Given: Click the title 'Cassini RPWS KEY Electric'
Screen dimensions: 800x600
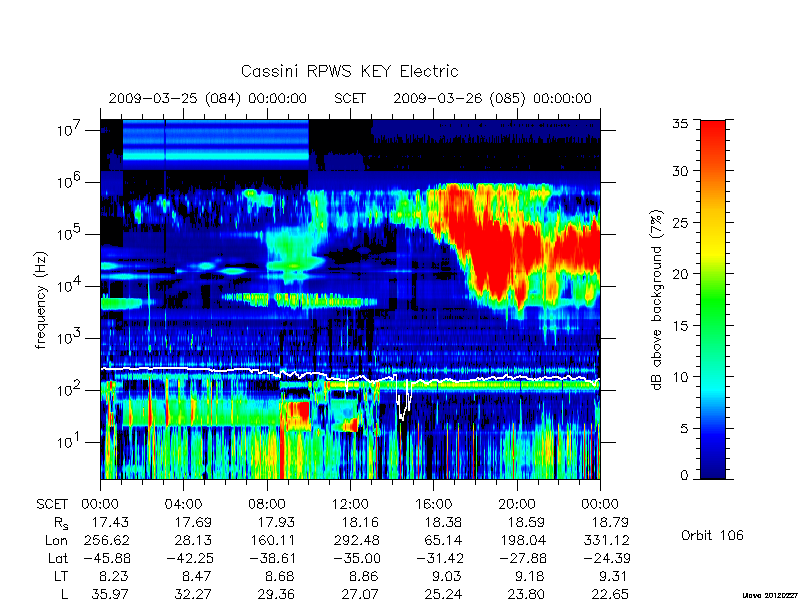Looking at the screenshot, I should (x=349, y=71).
